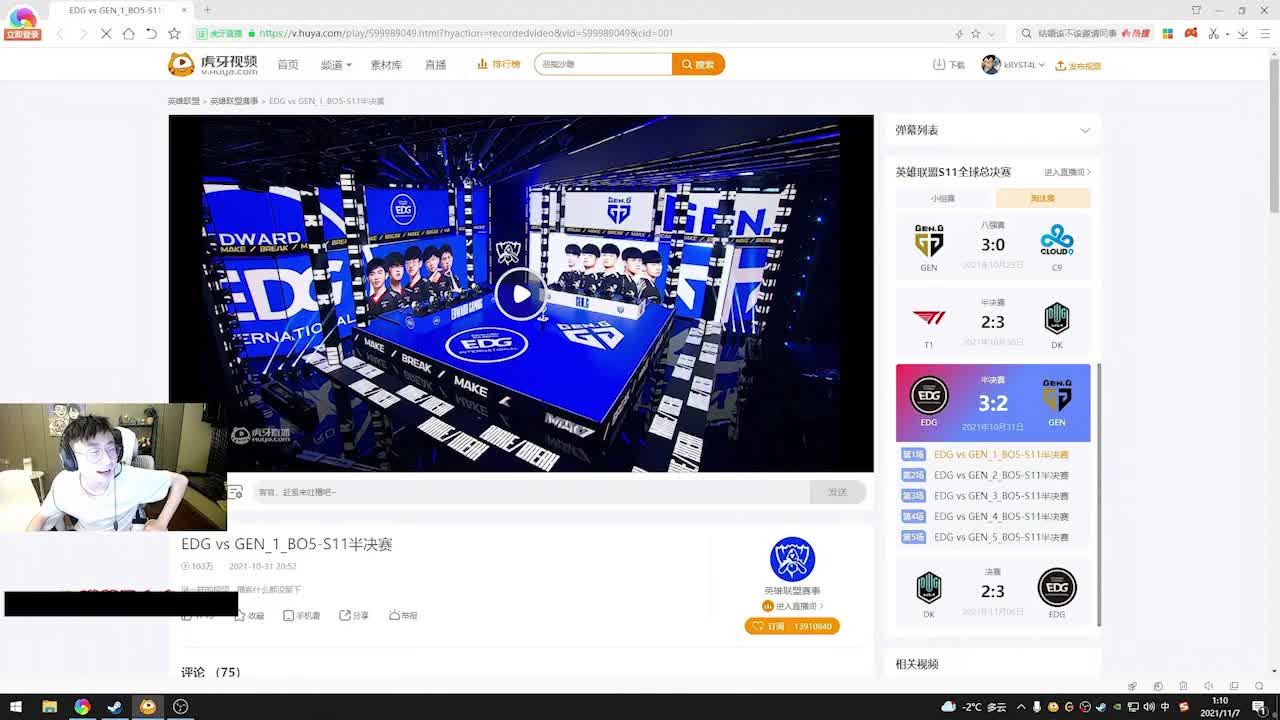Click the browser undo/restore arrow icon
The image size is (1280, 720).
151,33
